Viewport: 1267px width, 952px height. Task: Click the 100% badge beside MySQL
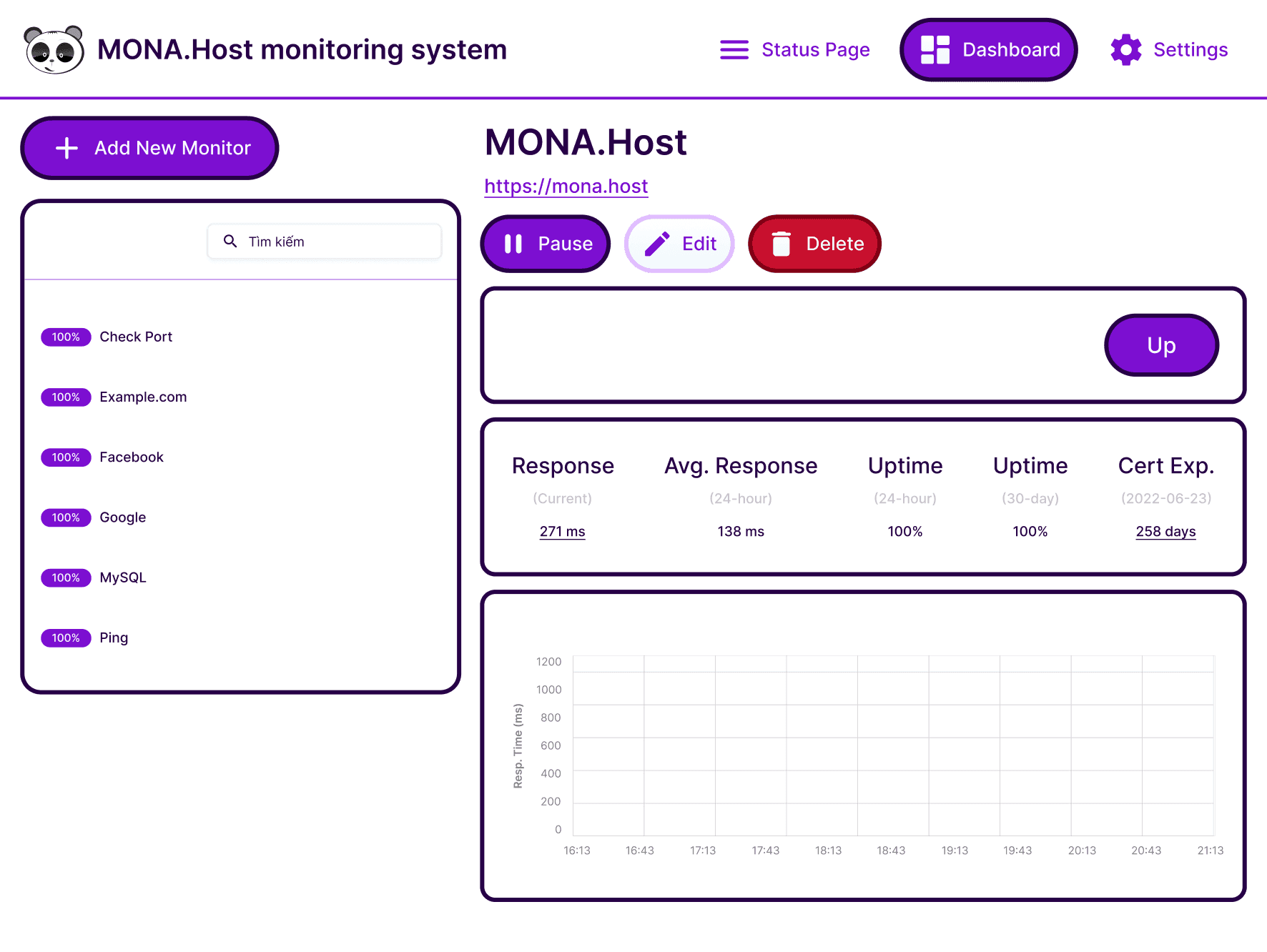pyautogui.click(x=66, y=577)
